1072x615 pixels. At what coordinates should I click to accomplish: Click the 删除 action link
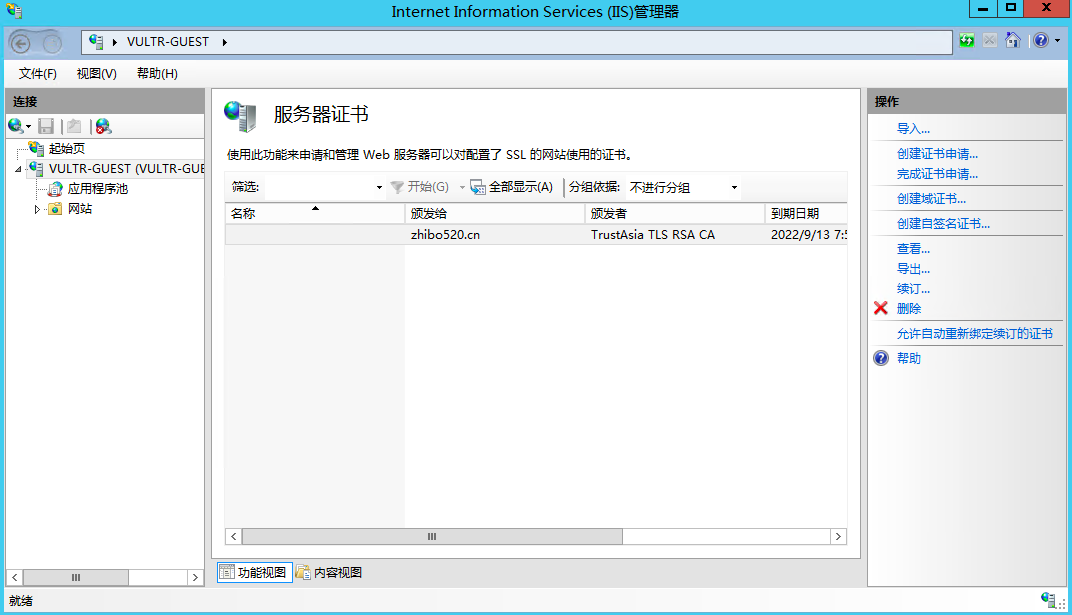[x=909, y=308]
